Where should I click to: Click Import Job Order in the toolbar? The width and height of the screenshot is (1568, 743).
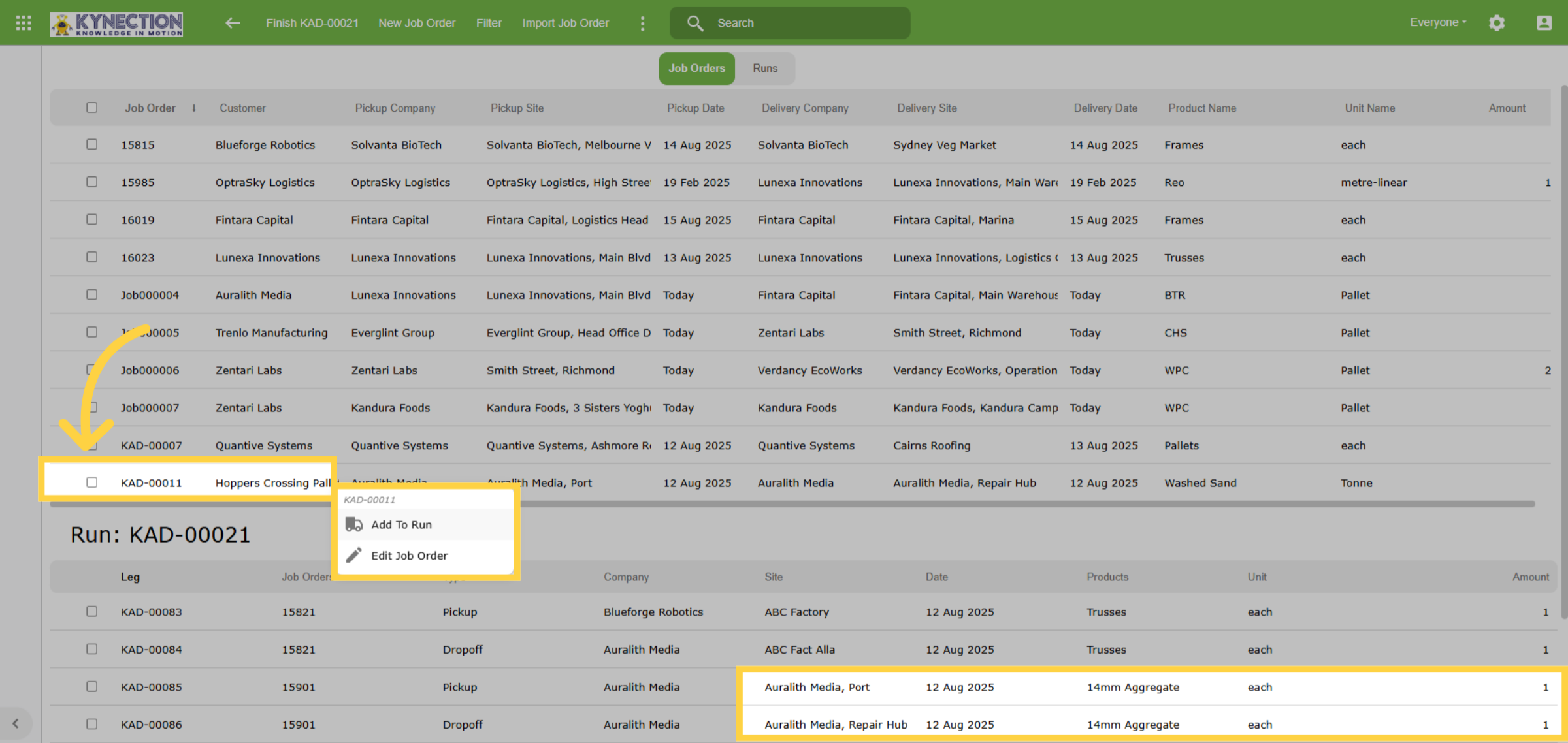click(565, 23)
